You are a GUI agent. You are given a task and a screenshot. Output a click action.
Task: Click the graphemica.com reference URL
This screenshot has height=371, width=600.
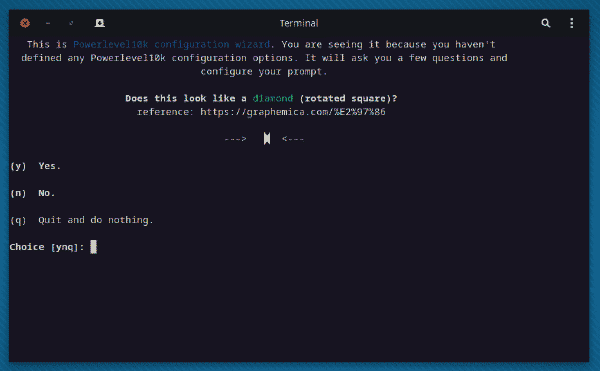(x=293, y=112)
